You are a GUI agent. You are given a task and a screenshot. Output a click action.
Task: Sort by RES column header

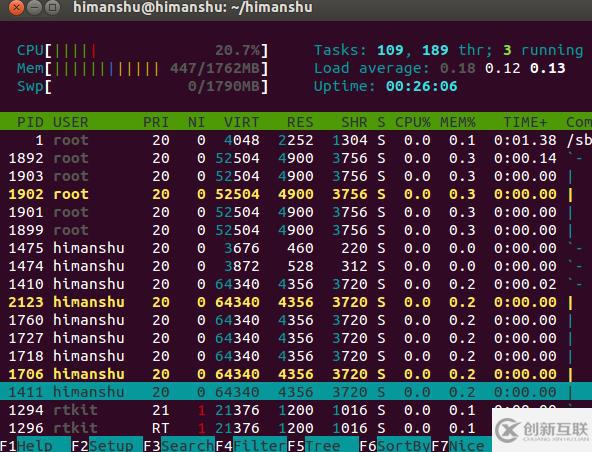pyautogui.click(x=300, y=122)
